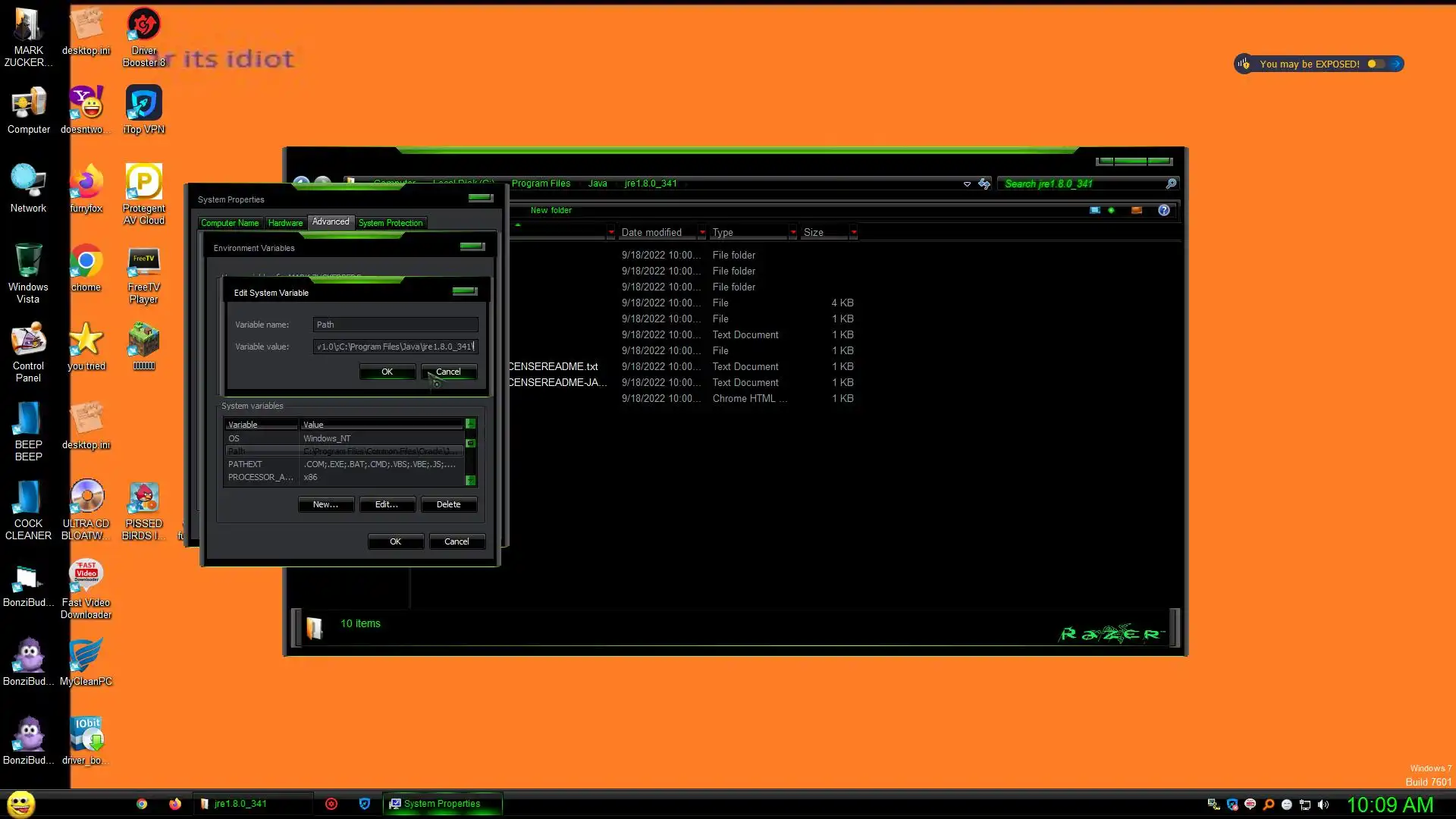1456x819 pixels.
Task: Switch to the System Protection tab
Action: [390, 223]
